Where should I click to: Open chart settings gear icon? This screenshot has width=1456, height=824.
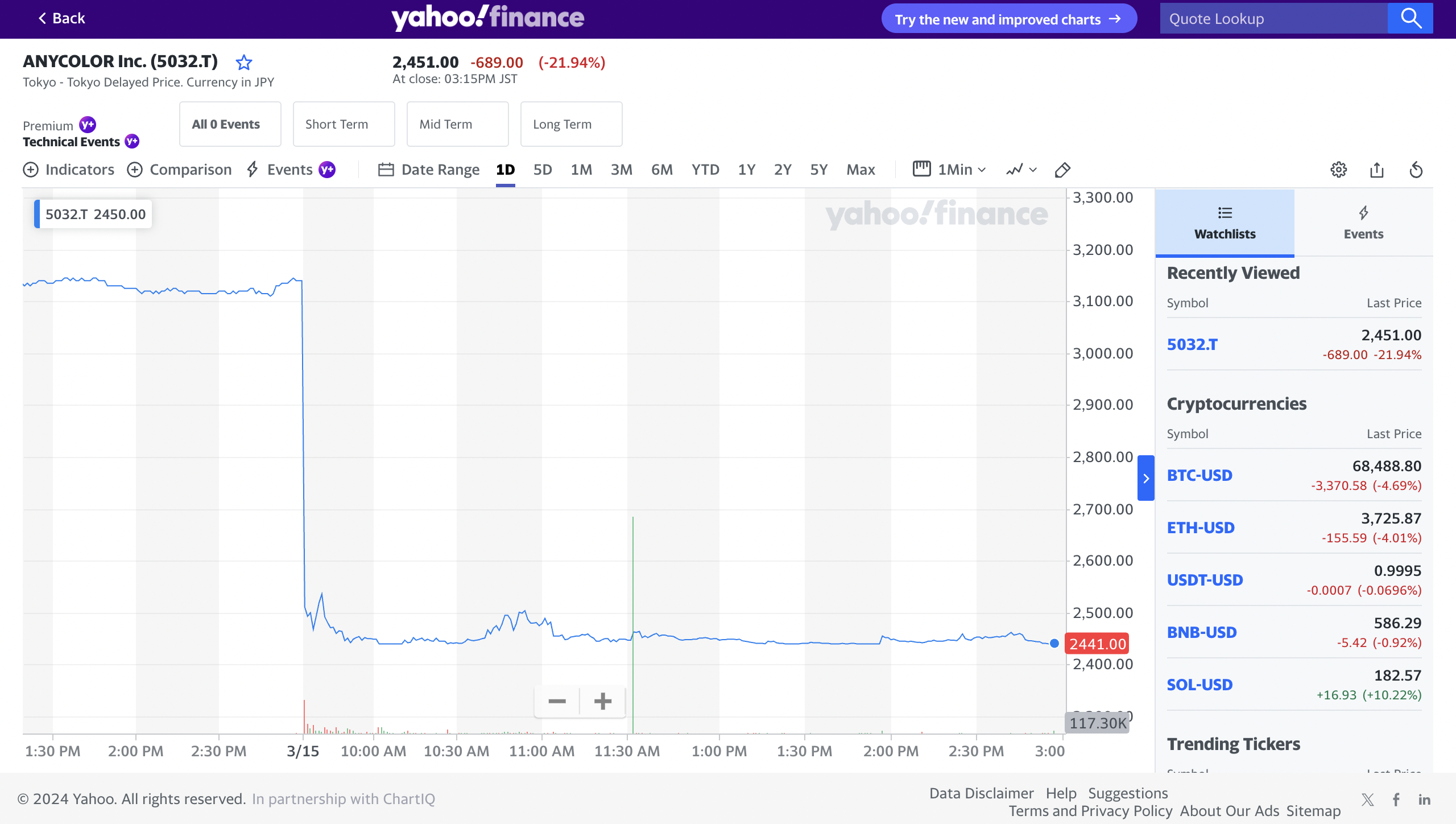[x=1338, y=170]
